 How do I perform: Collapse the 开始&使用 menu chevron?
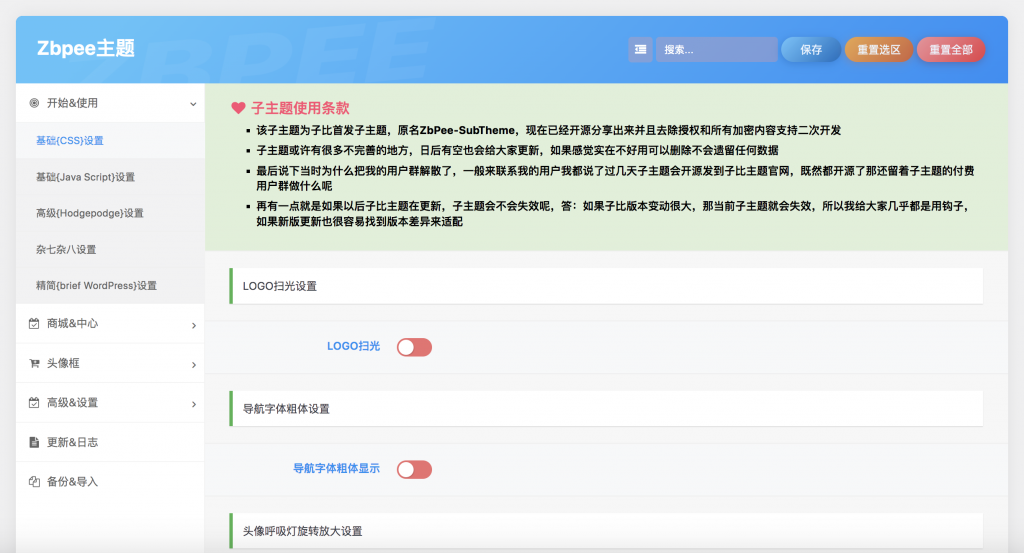[x=193, y=103]
